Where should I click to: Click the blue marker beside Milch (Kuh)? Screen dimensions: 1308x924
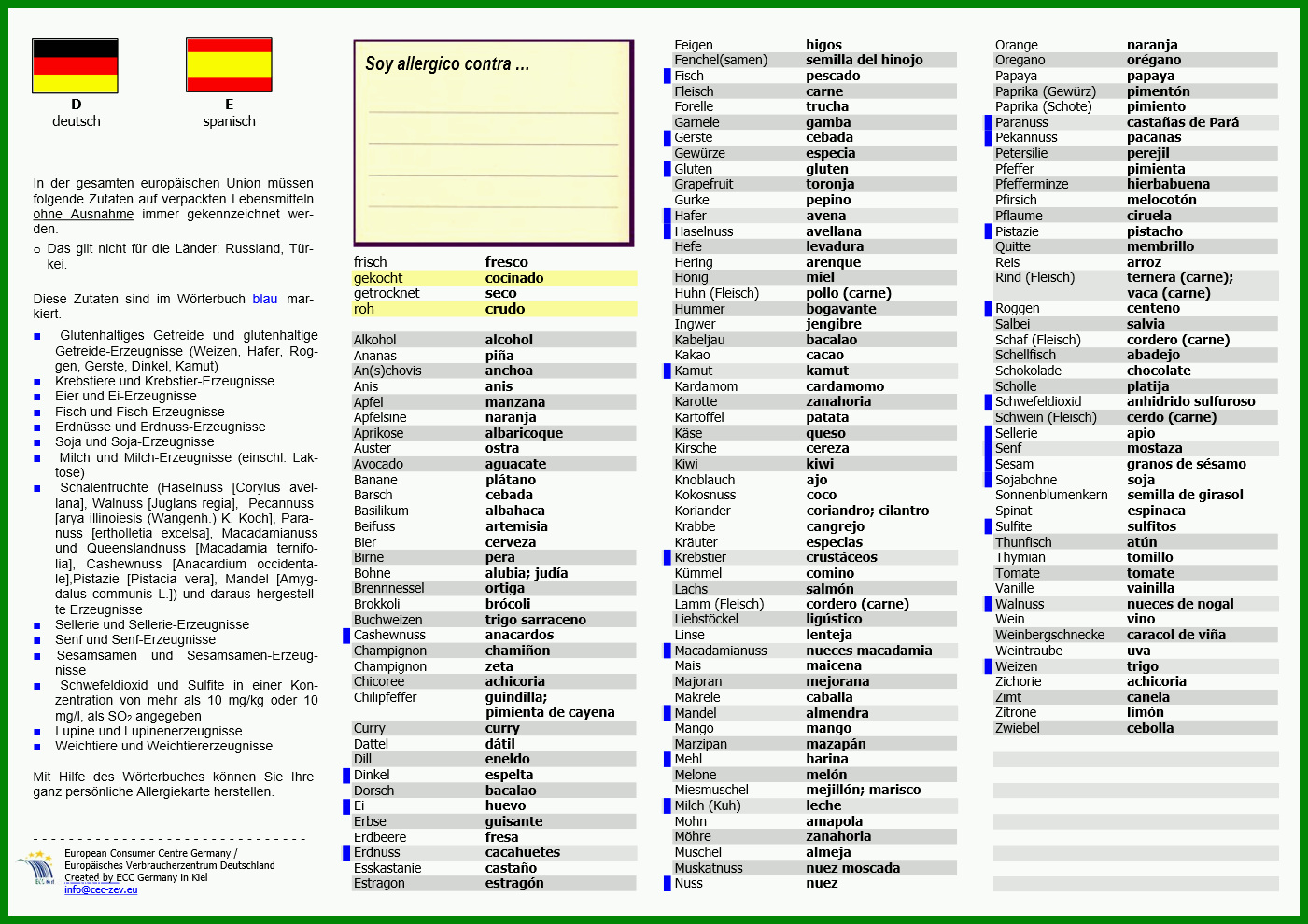[668, 805]
